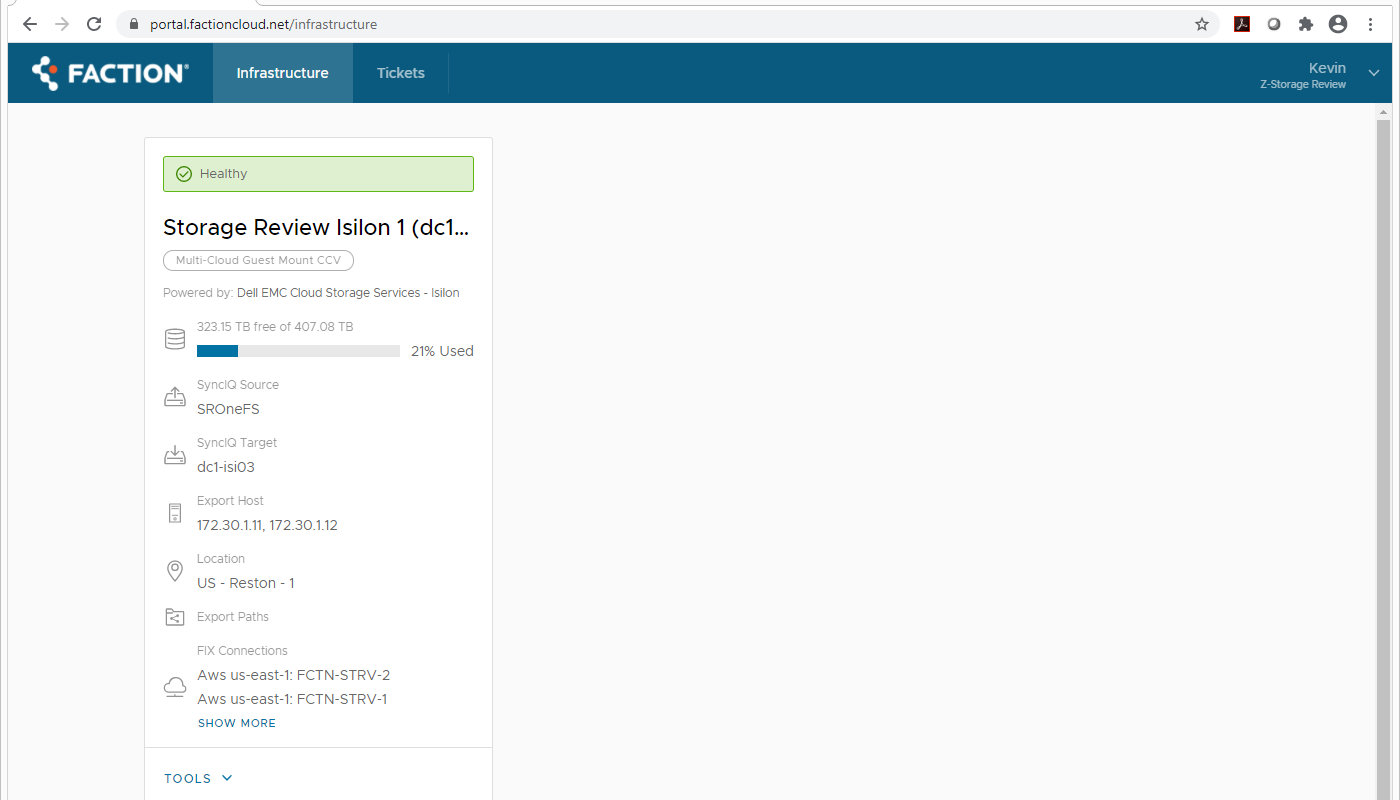Image resolution: width=1400 pixels, height=800 pixels.
Task: Click the 21% Used label
Action: point(442,351)
